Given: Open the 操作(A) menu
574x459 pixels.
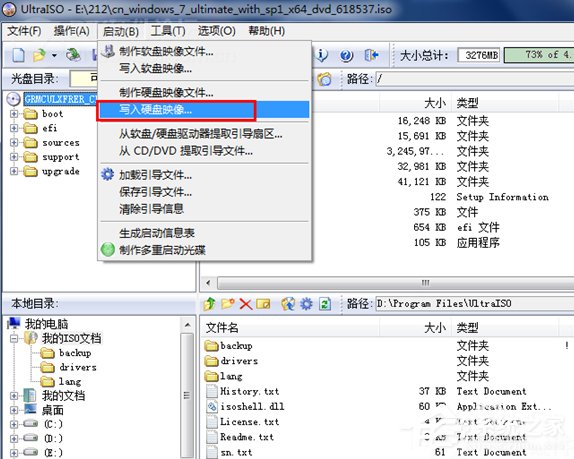Looking at the screenshot, I should point(72,31).
